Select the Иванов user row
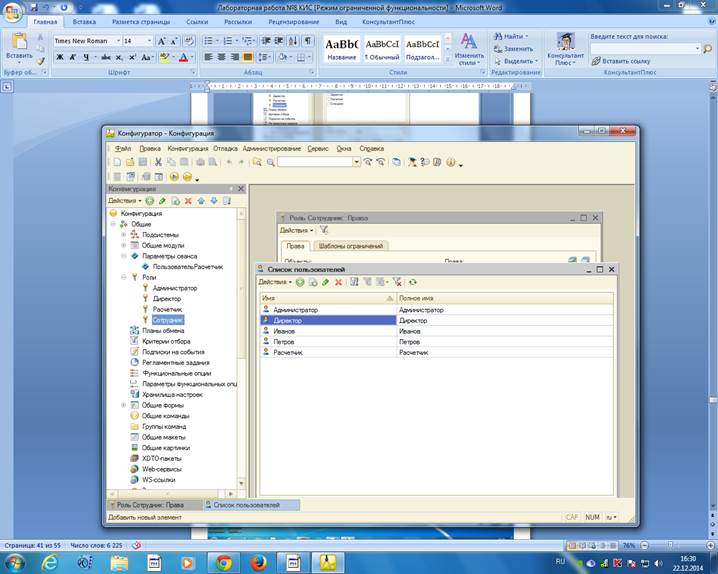The width and height of the screenshot is (718, 574). point(437,331)
